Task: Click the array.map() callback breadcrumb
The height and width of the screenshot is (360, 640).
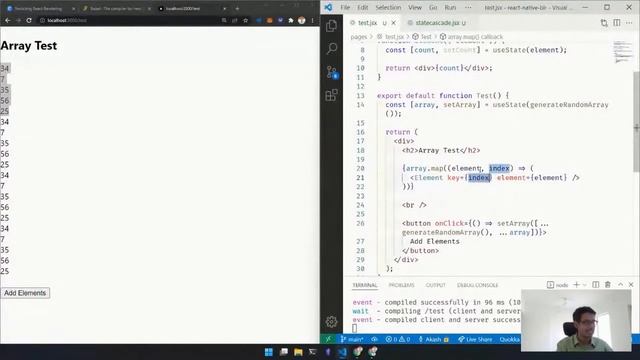Action: [475, 37]
